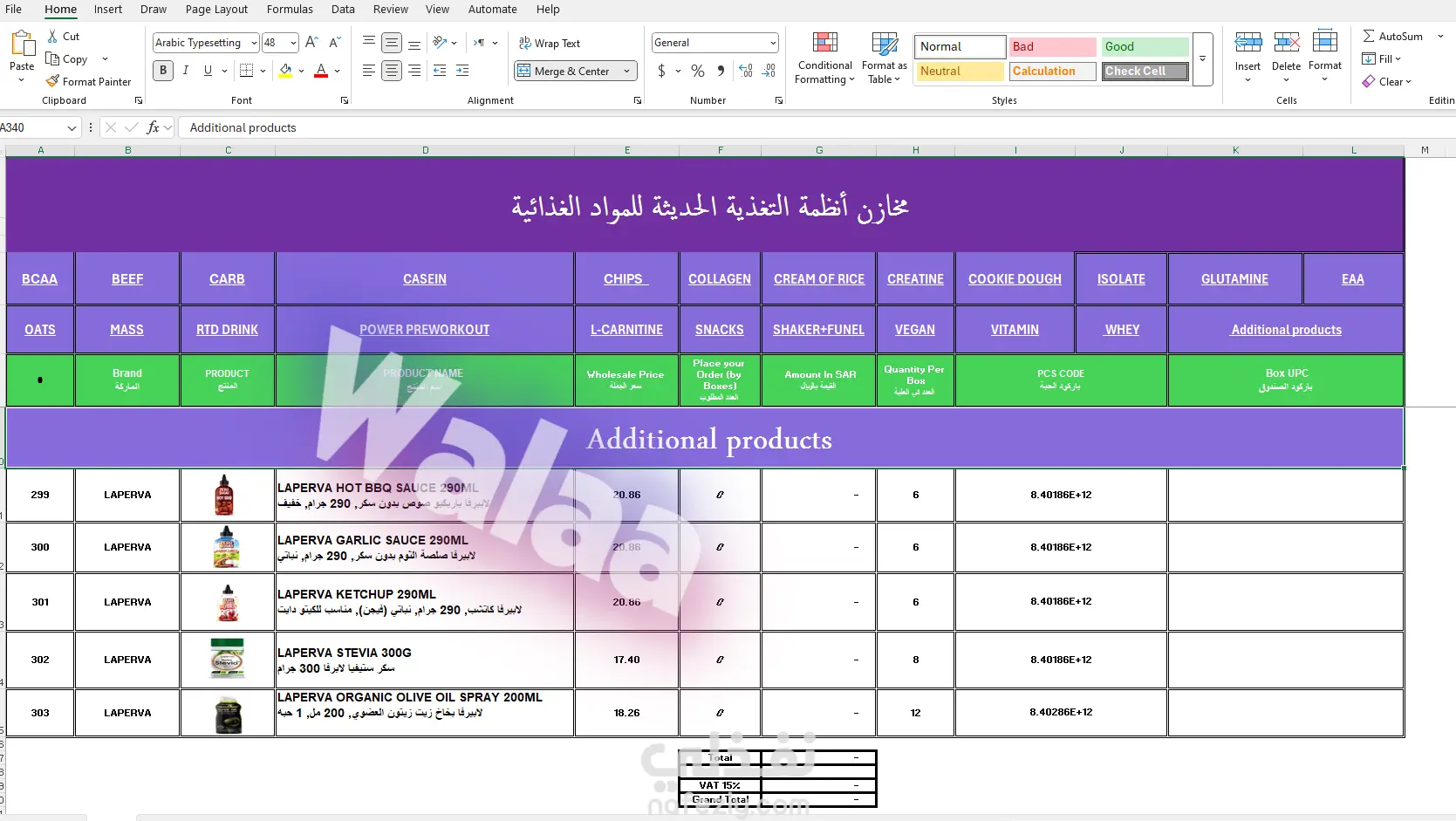Apply the red font color
This screenshot has width=1456, height=821.
coord(321,71)
